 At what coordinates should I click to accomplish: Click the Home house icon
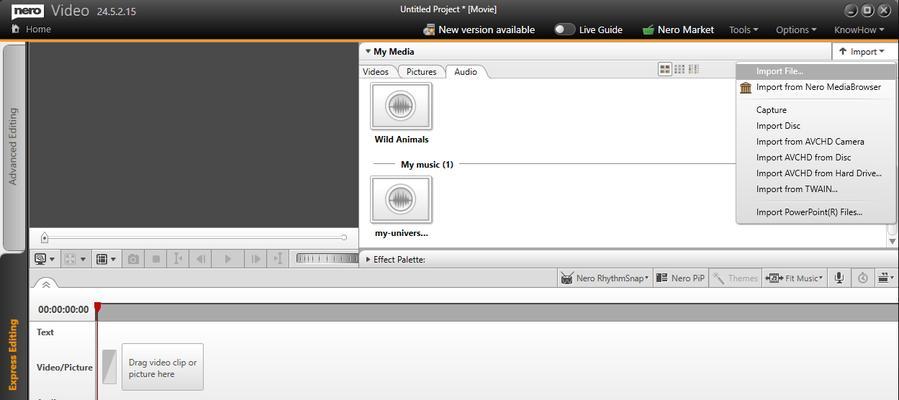pyautogui.click(x=15, y=29)
